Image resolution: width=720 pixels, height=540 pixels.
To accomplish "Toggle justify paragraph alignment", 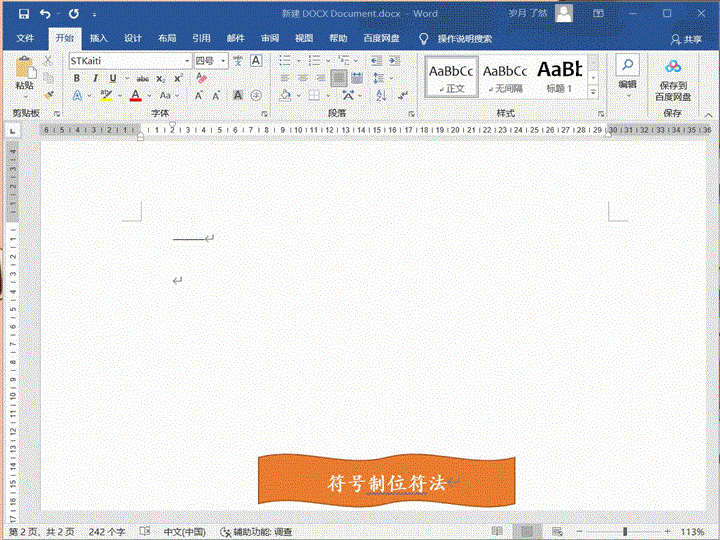I will pos(338,78).
